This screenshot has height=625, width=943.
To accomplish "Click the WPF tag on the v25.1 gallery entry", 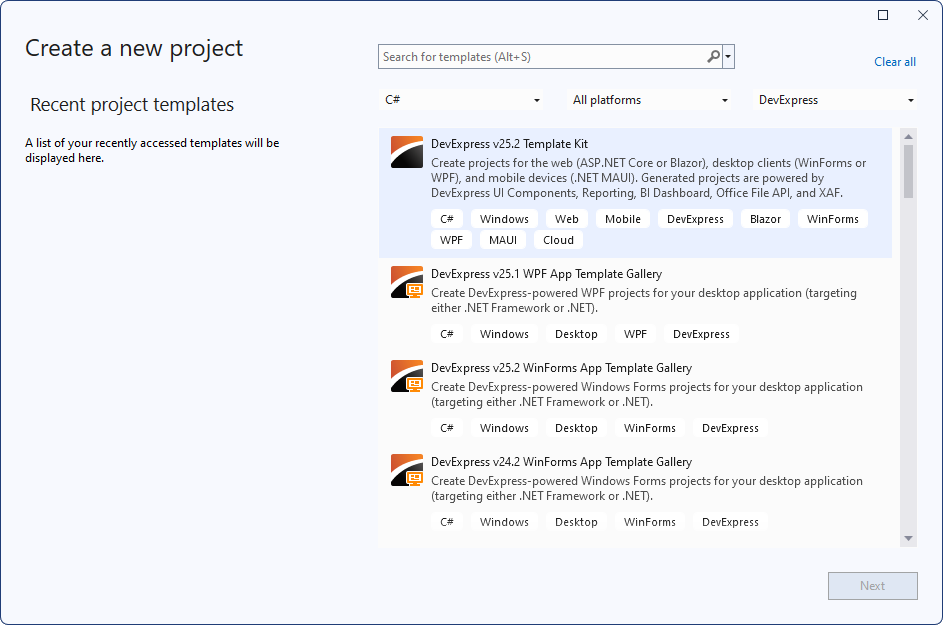I will (x=635, y=333).
